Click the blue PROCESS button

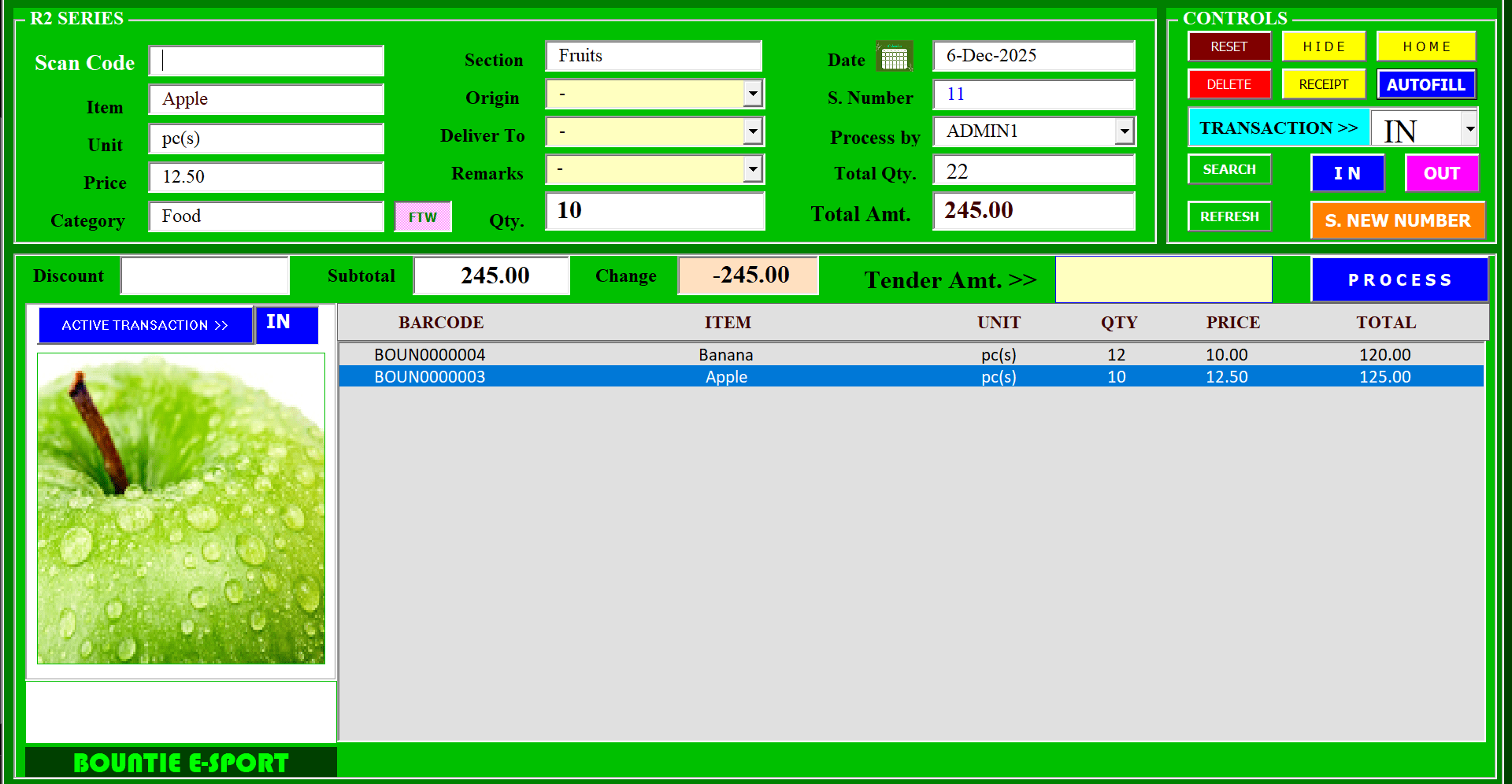coord(1399,279)
